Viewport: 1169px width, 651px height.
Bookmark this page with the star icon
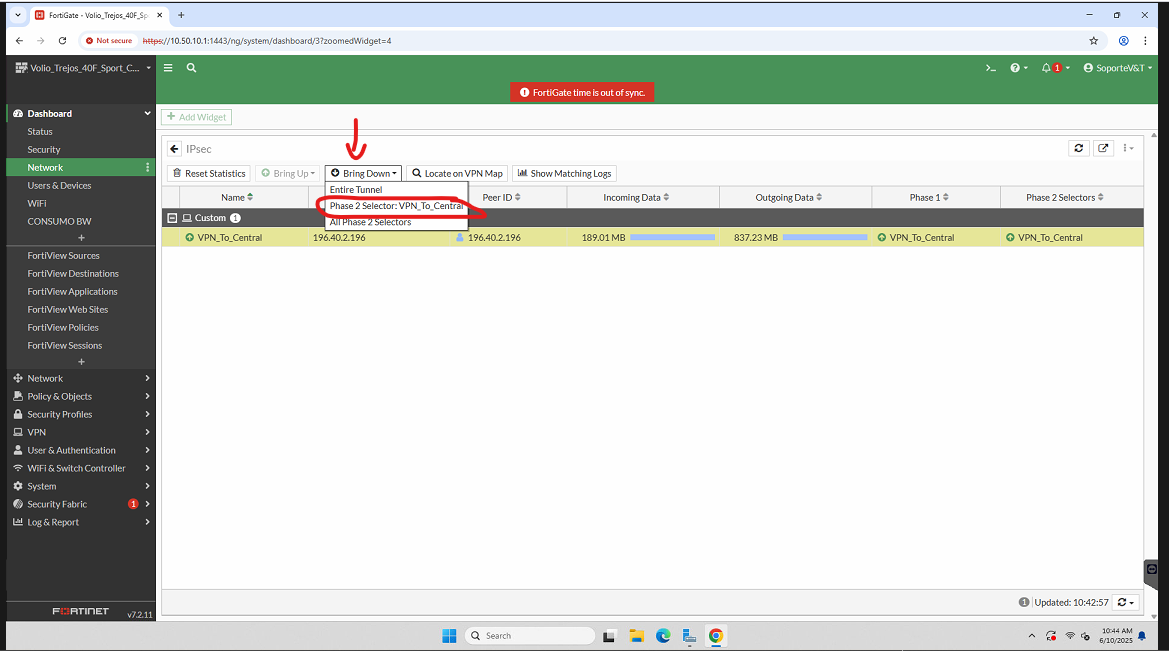1094,41
